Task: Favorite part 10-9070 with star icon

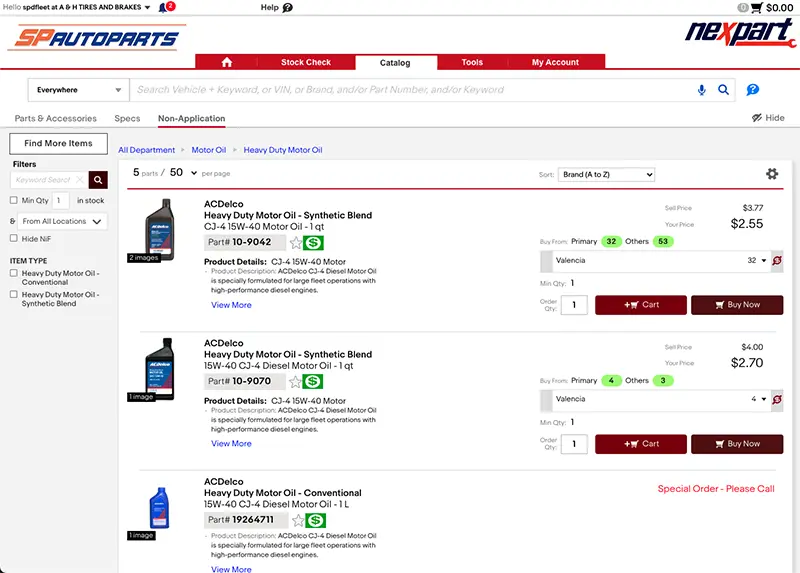Action: pyautogui.click(x=295, y=382)
